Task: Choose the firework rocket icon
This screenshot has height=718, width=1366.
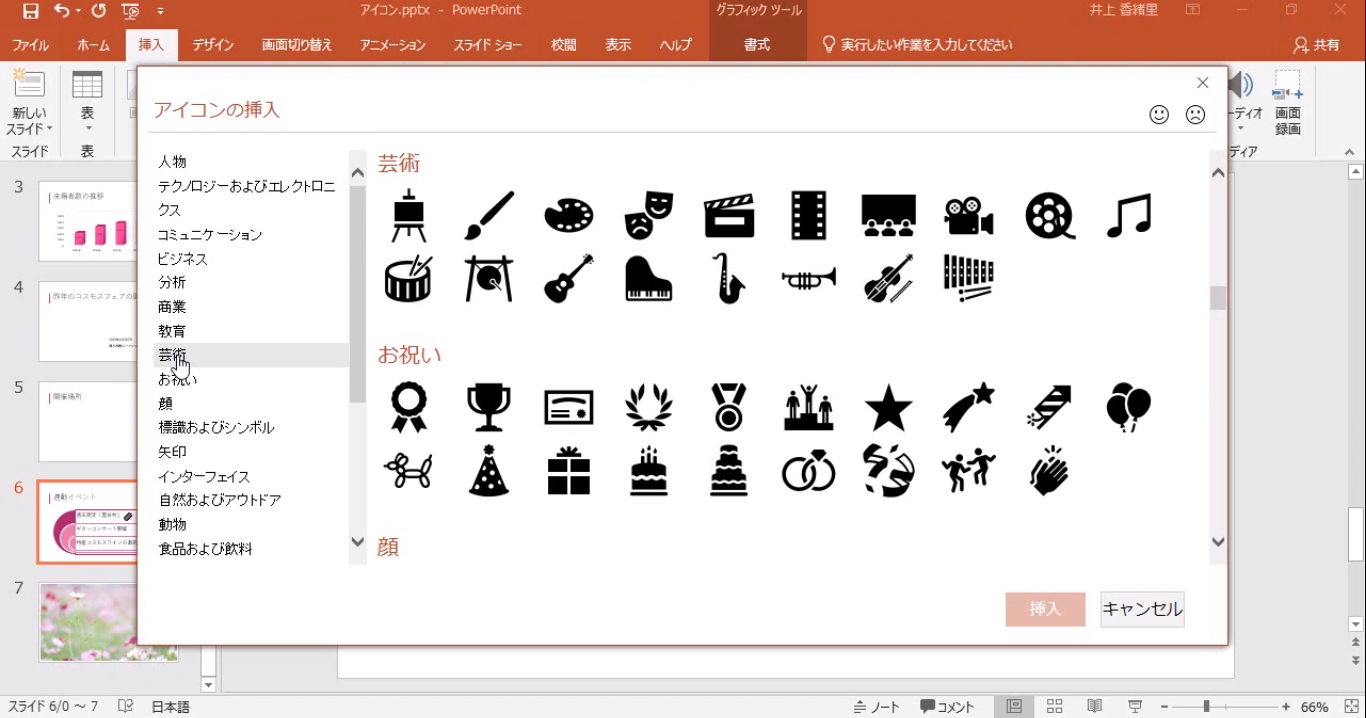Action: tap(1050, 408)
